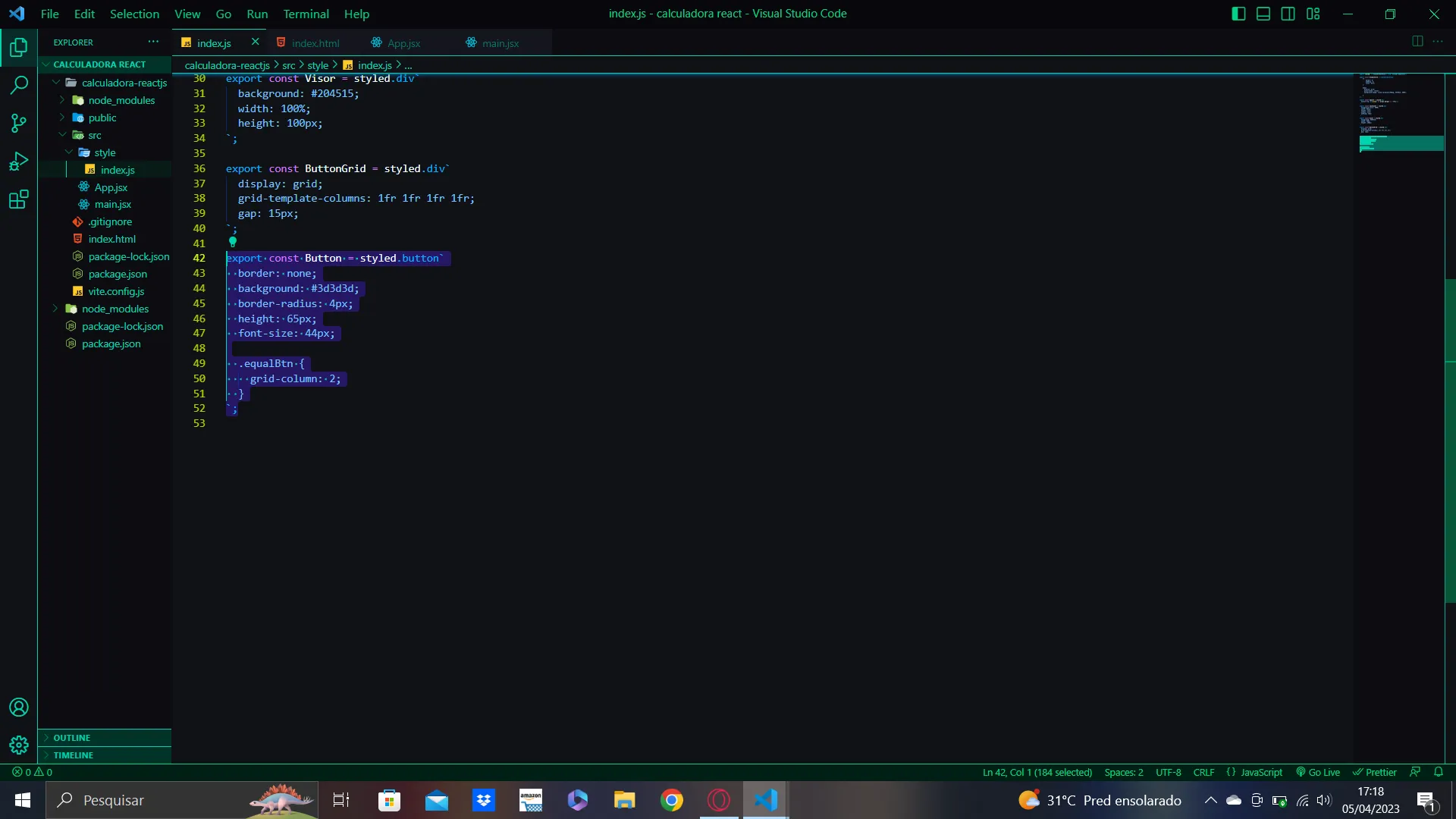Expand the OUTLINE section
1456x819 pixels.
[x=72, y=737]
